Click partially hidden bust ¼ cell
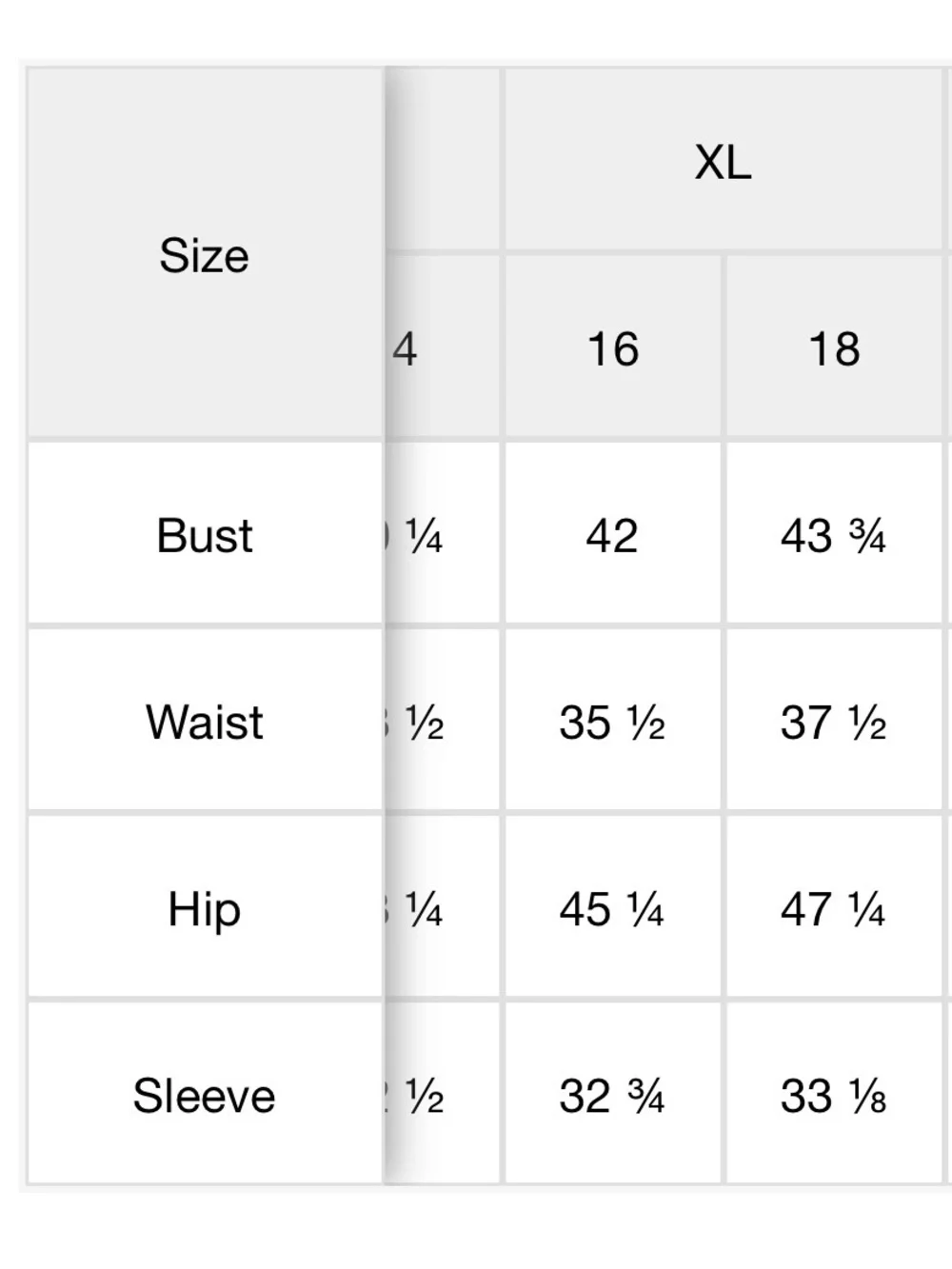The height and width of the screenshot is (1269, 952). [443, 534]
